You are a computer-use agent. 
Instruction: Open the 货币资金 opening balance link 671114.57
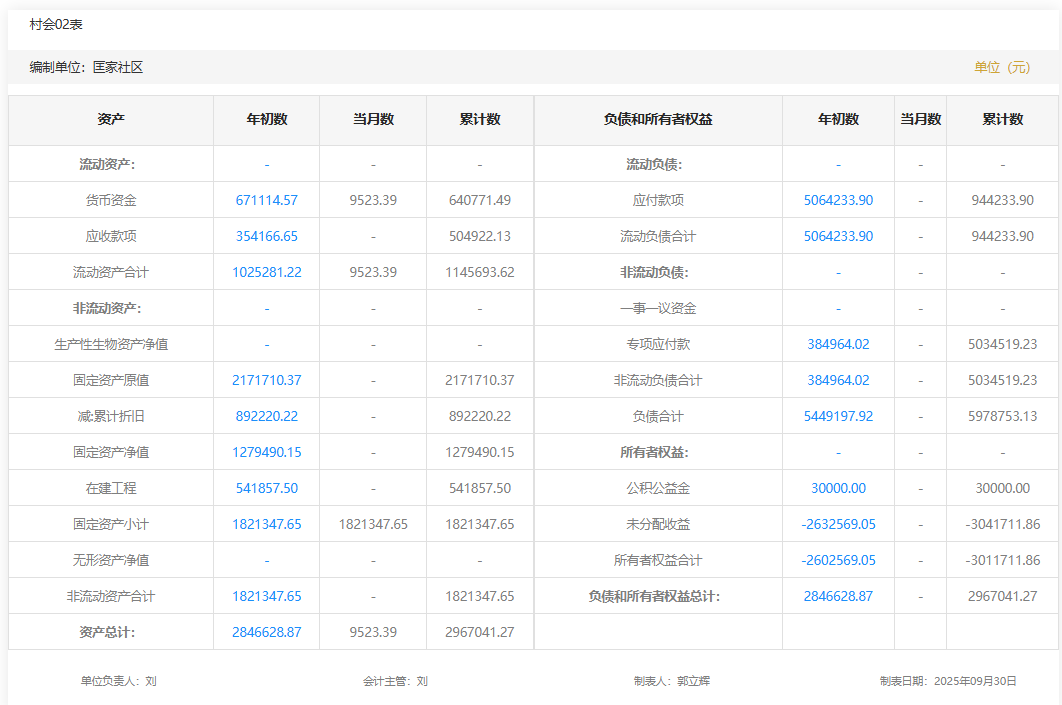[266, 200]
